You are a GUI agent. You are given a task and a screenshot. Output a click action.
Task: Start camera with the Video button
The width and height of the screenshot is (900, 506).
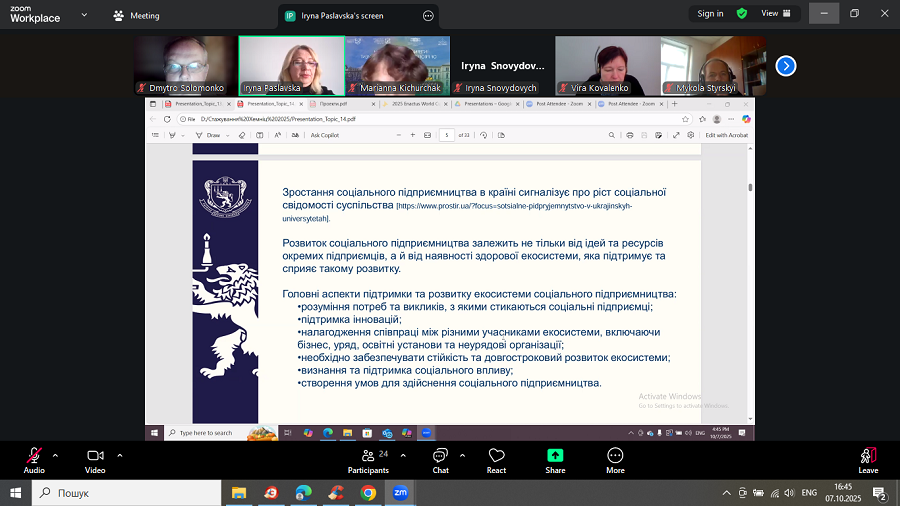95,460
